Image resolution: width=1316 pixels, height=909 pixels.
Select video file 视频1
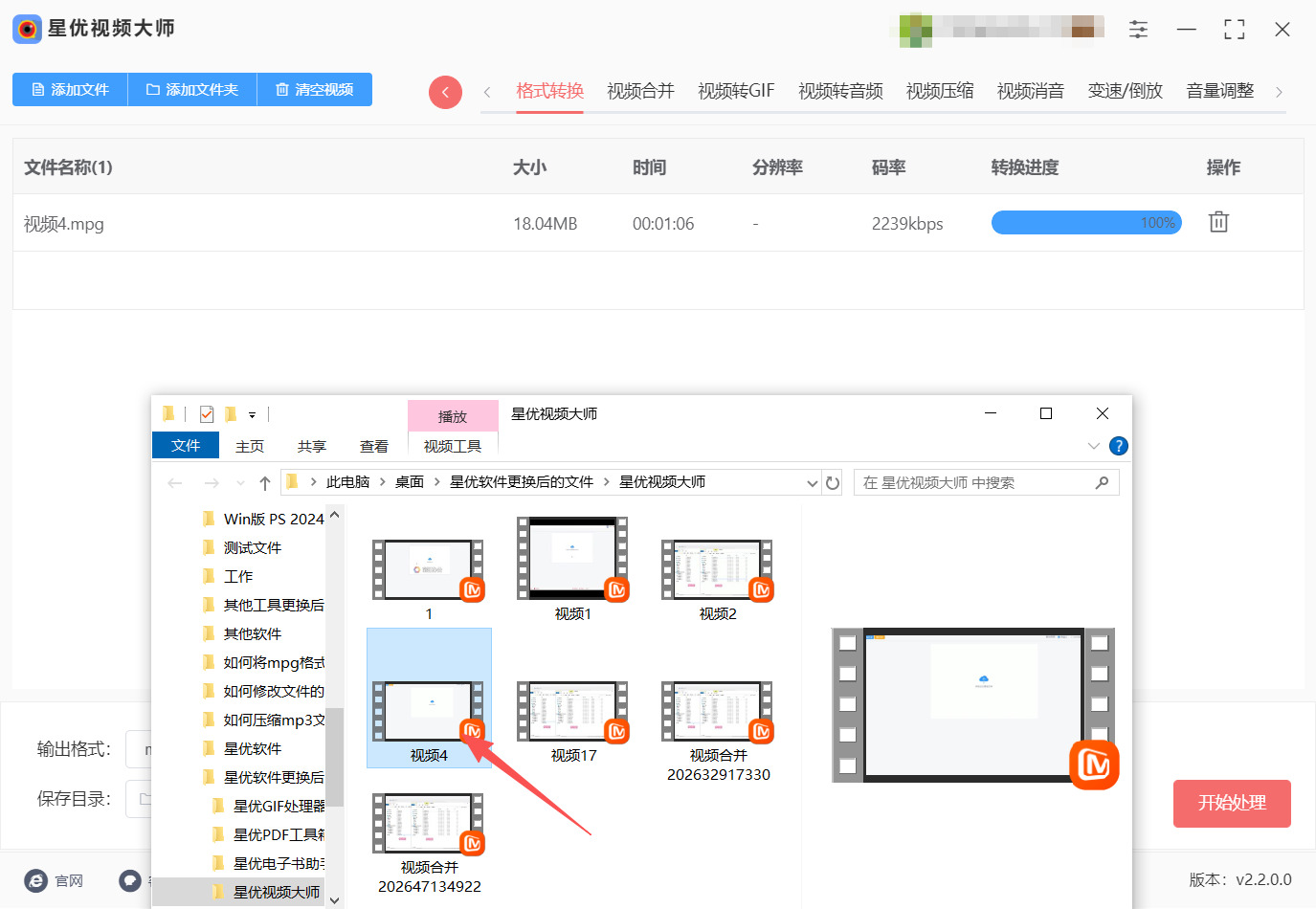pos(573,569)
